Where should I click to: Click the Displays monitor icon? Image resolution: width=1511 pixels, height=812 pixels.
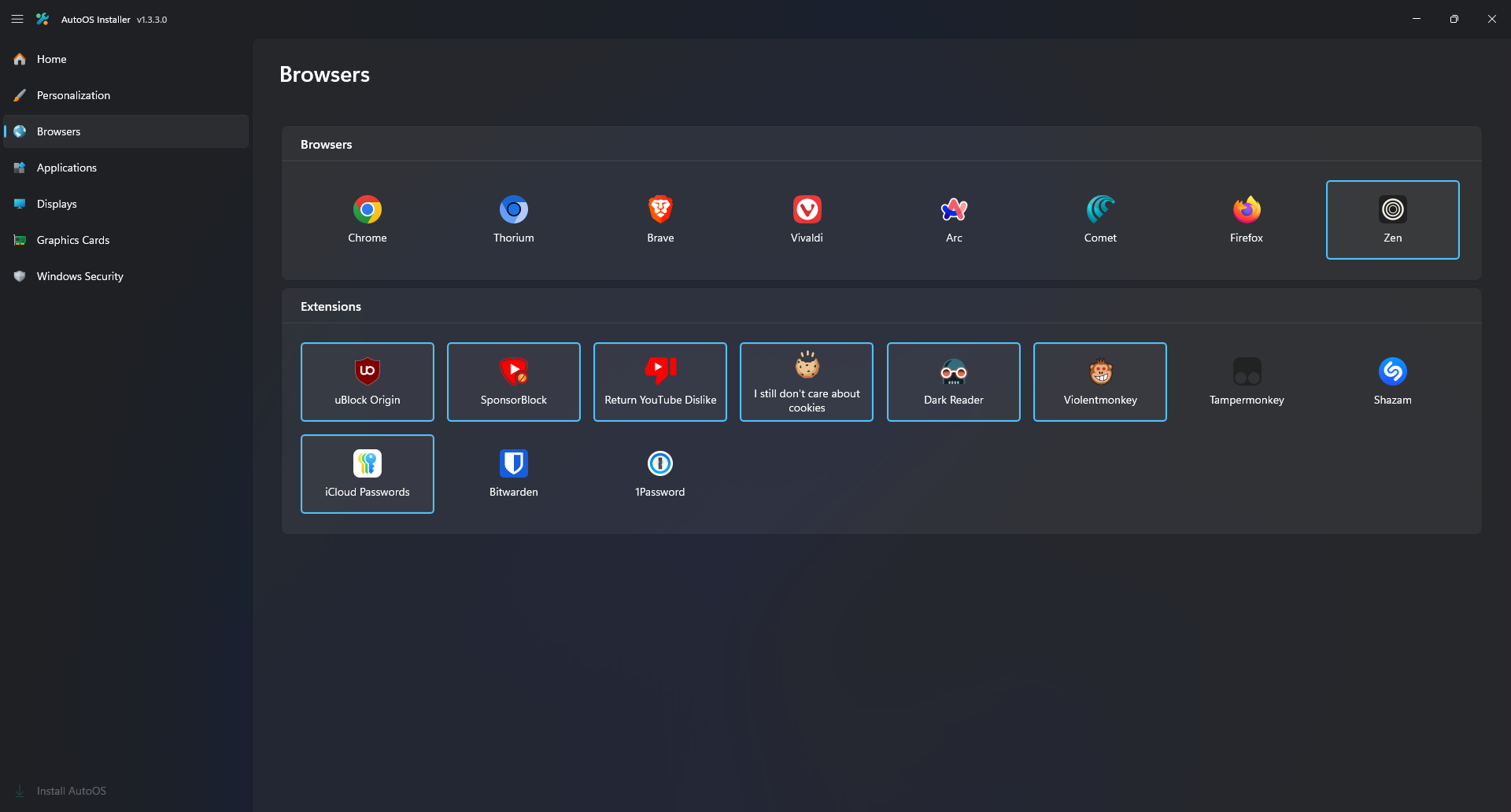[x=20, y=204]
